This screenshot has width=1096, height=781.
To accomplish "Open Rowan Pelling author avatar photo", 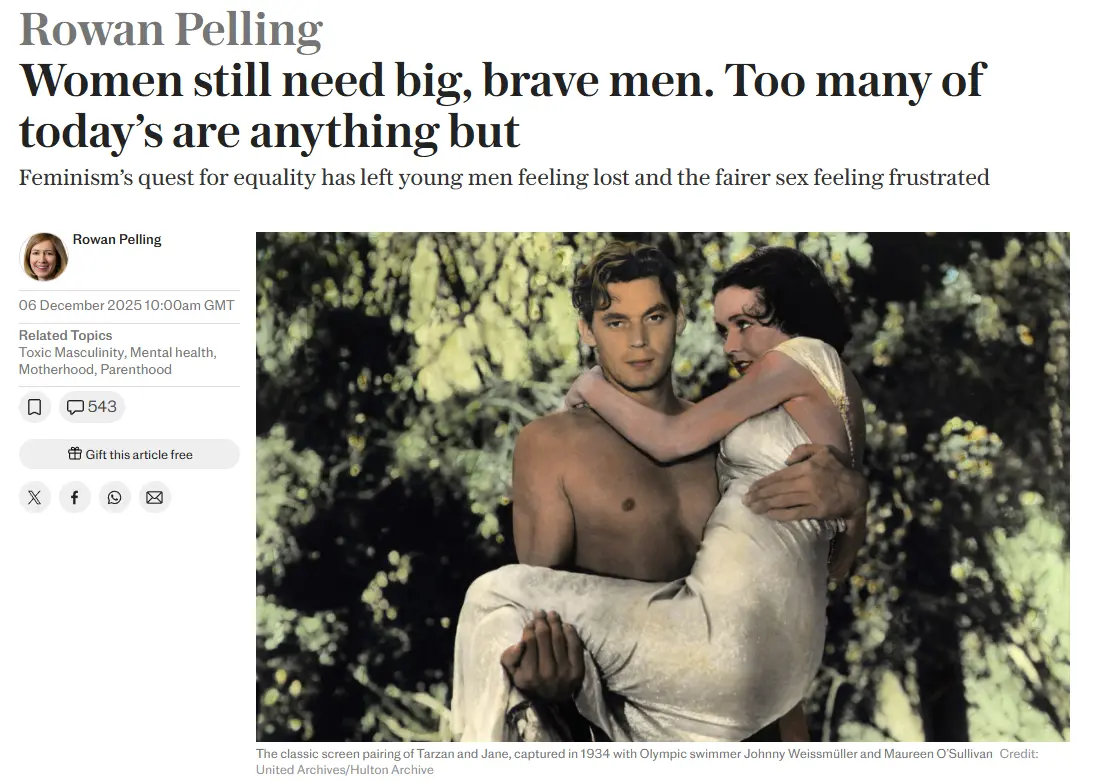I will (44, 257).
